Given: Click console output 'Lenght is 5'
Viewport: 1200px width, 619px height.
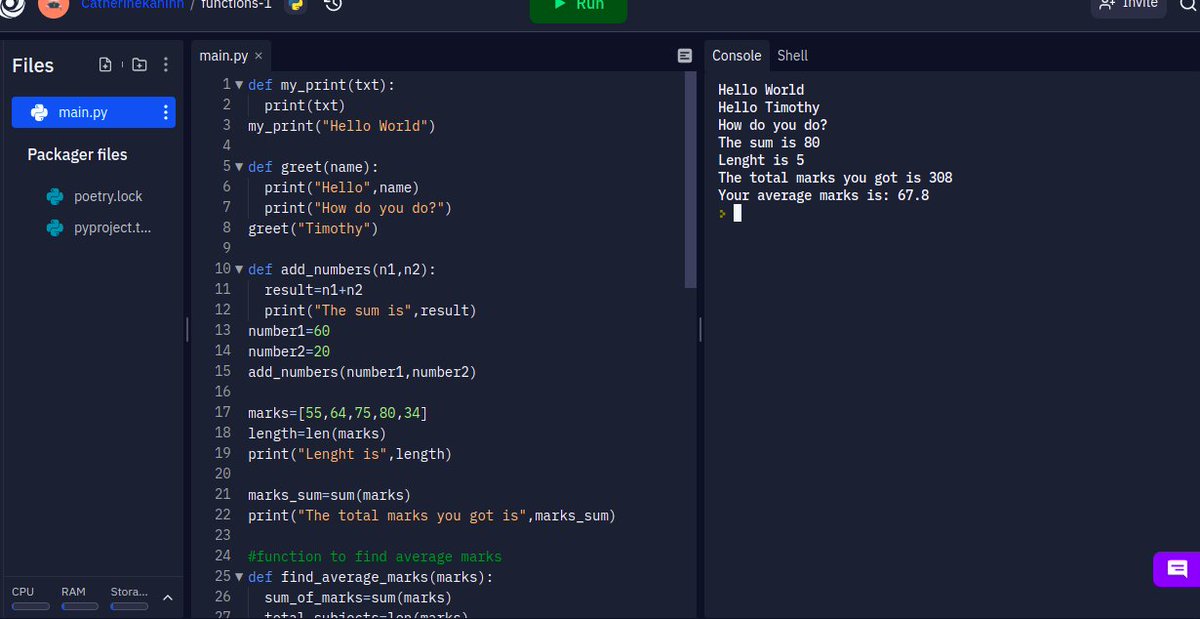Looking at the screenshot, I should click(x=761, y=160).
